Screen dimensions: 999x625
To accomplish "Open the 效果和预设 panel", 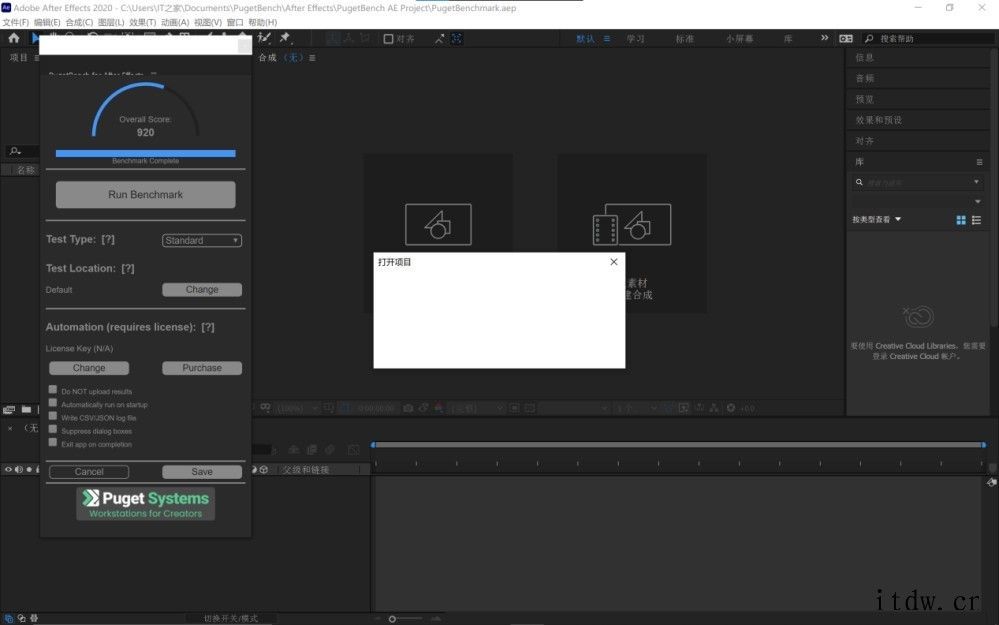I will pyautogui.click(x=879, y=120).
